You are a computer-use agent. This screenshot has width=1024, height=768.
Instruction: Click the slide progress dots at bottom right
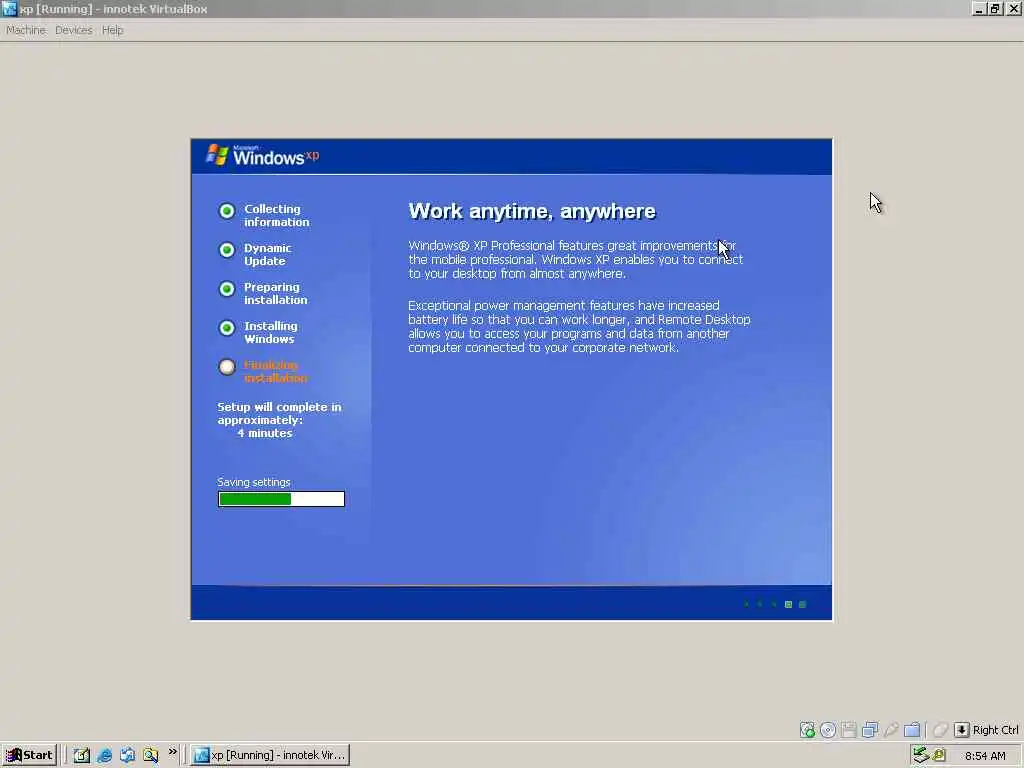[x=775, y=604]
